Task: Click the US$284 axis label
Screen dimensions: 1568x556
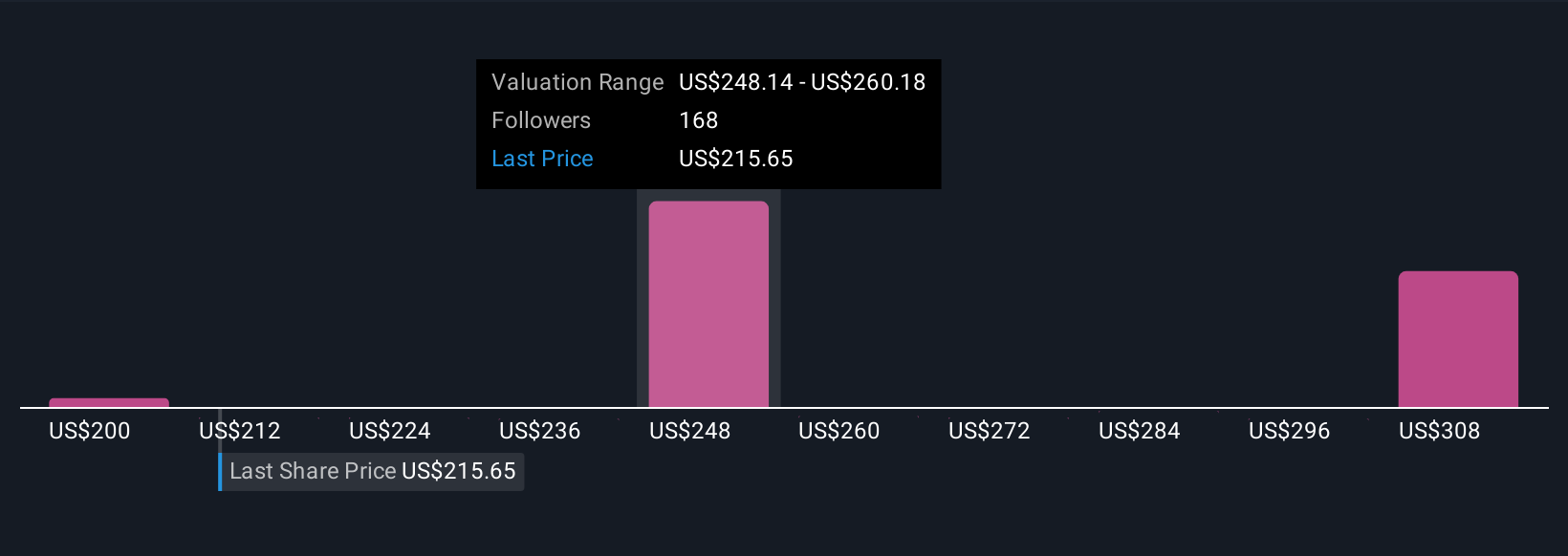Action: pos(1140,431)
